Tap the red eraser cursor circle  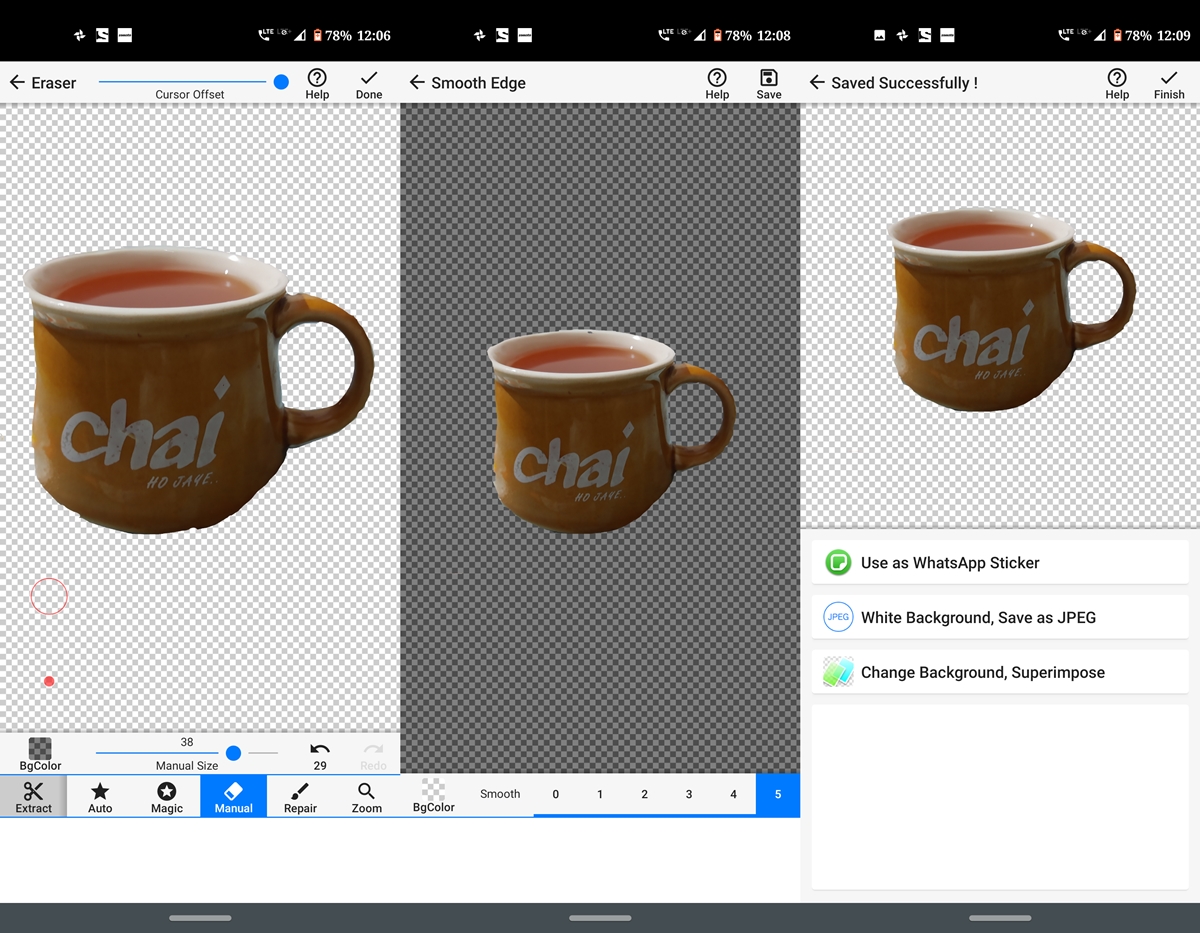pos(49,596)
